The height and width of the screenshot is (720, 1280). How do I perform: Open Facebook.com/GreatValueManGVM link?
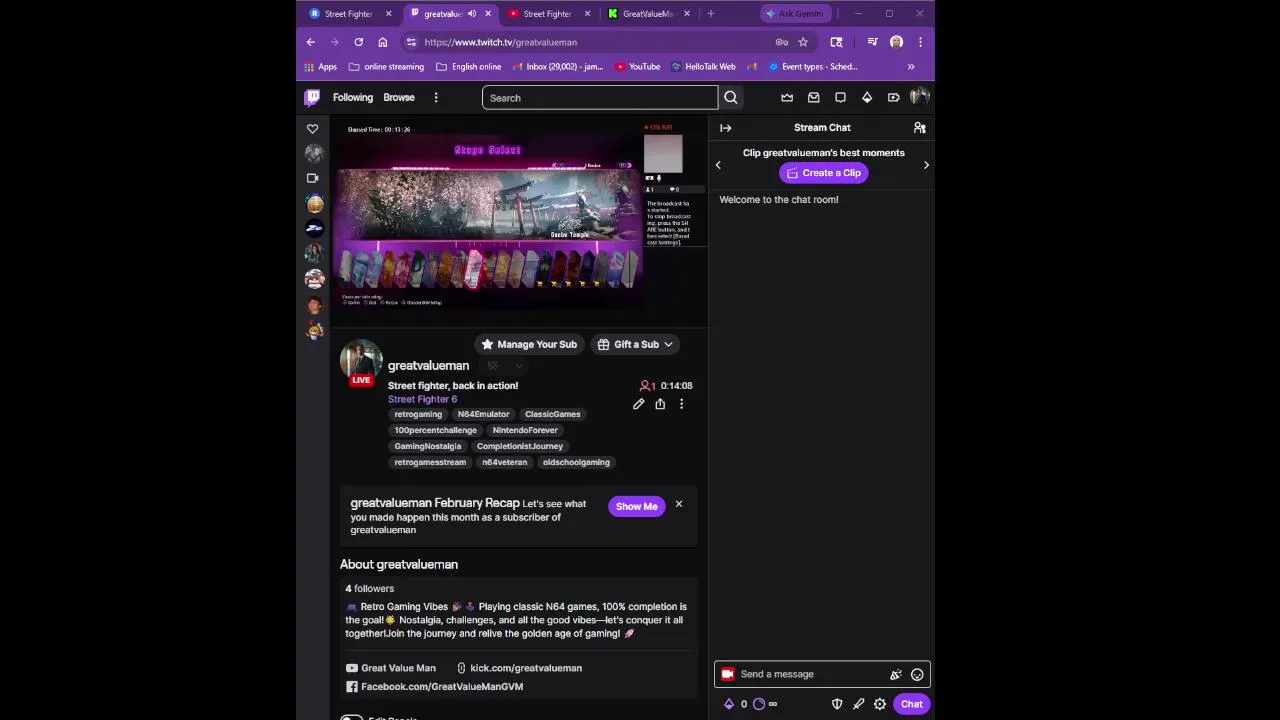pos(435,687)
